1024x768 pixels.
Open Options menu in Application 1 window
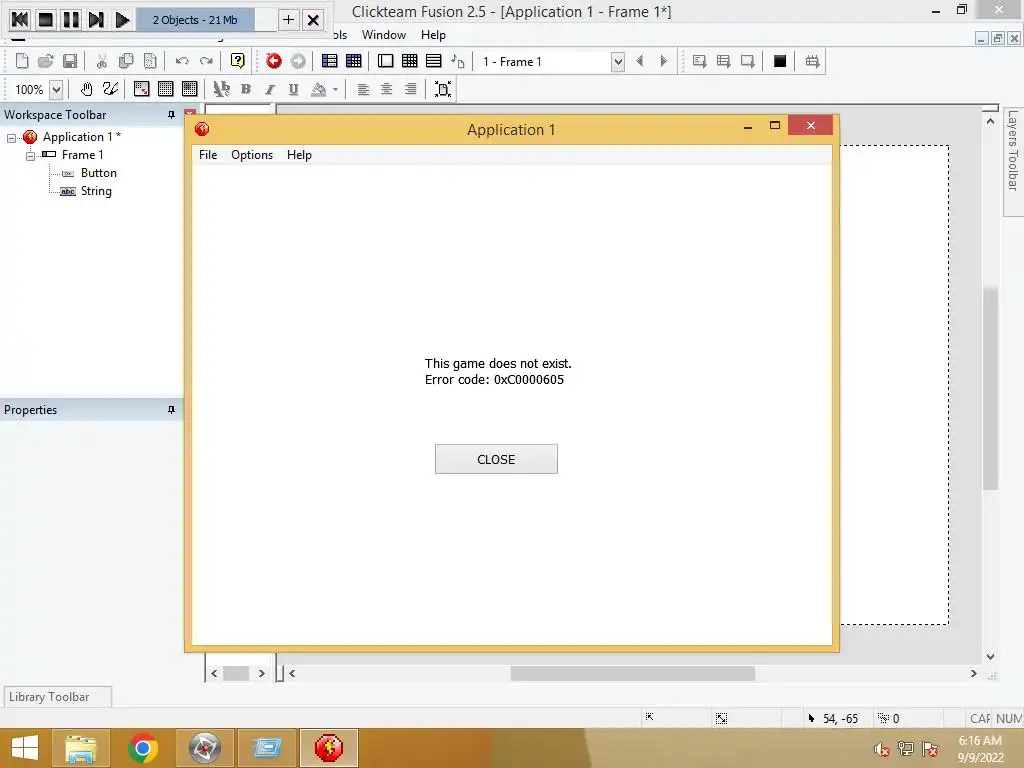point(252,155)
